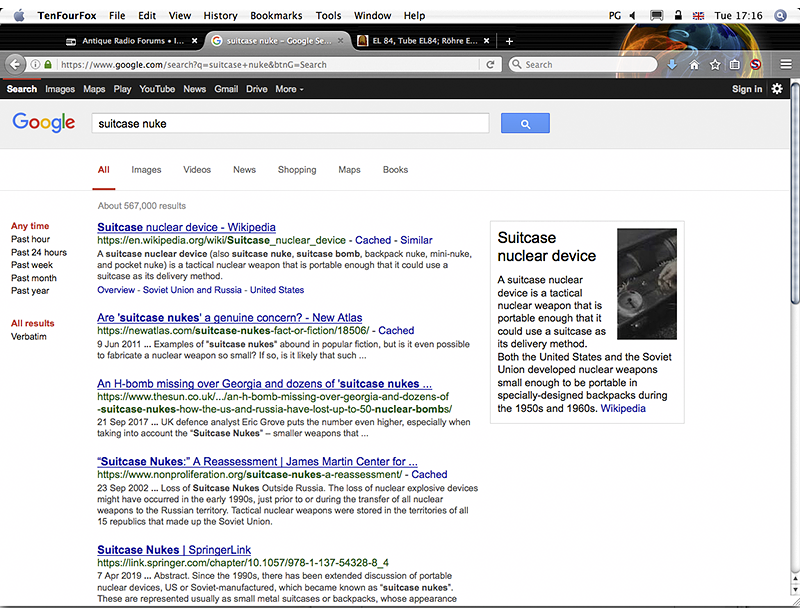800x616 pixels.
Task: Click the Google search input field
Action: [290, 123]
